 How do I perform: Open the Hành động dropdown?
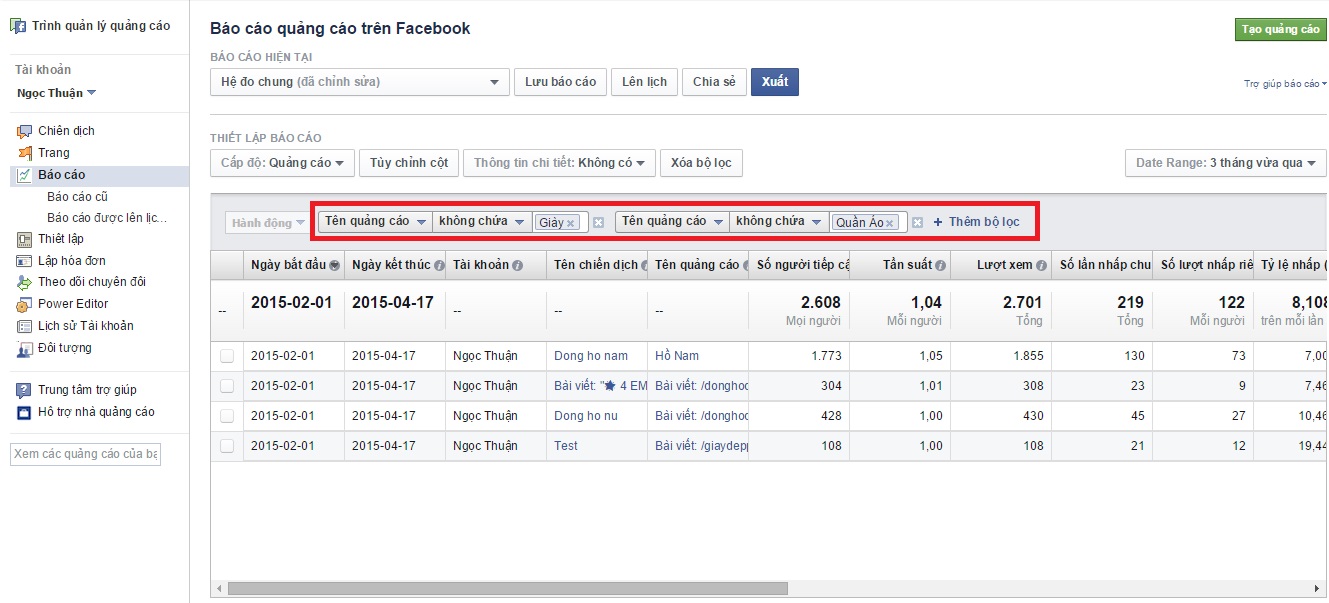(x=268, y=223)
